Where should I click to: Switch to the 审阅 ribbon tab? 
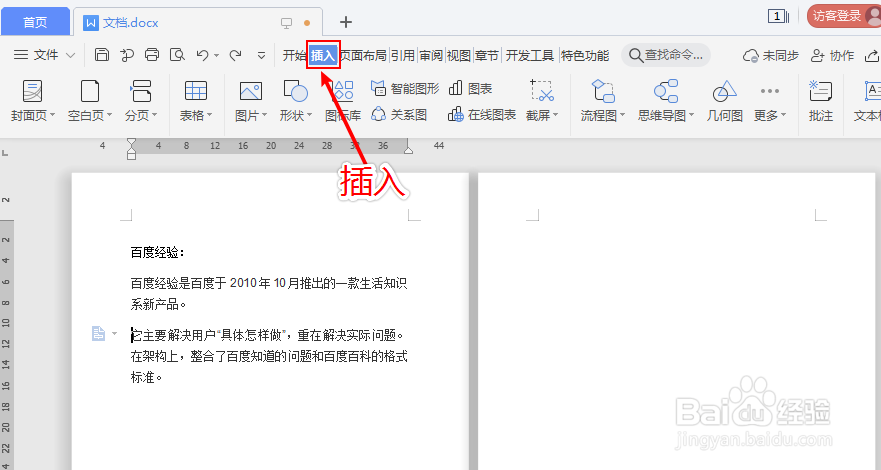click(x=431, y=55)
